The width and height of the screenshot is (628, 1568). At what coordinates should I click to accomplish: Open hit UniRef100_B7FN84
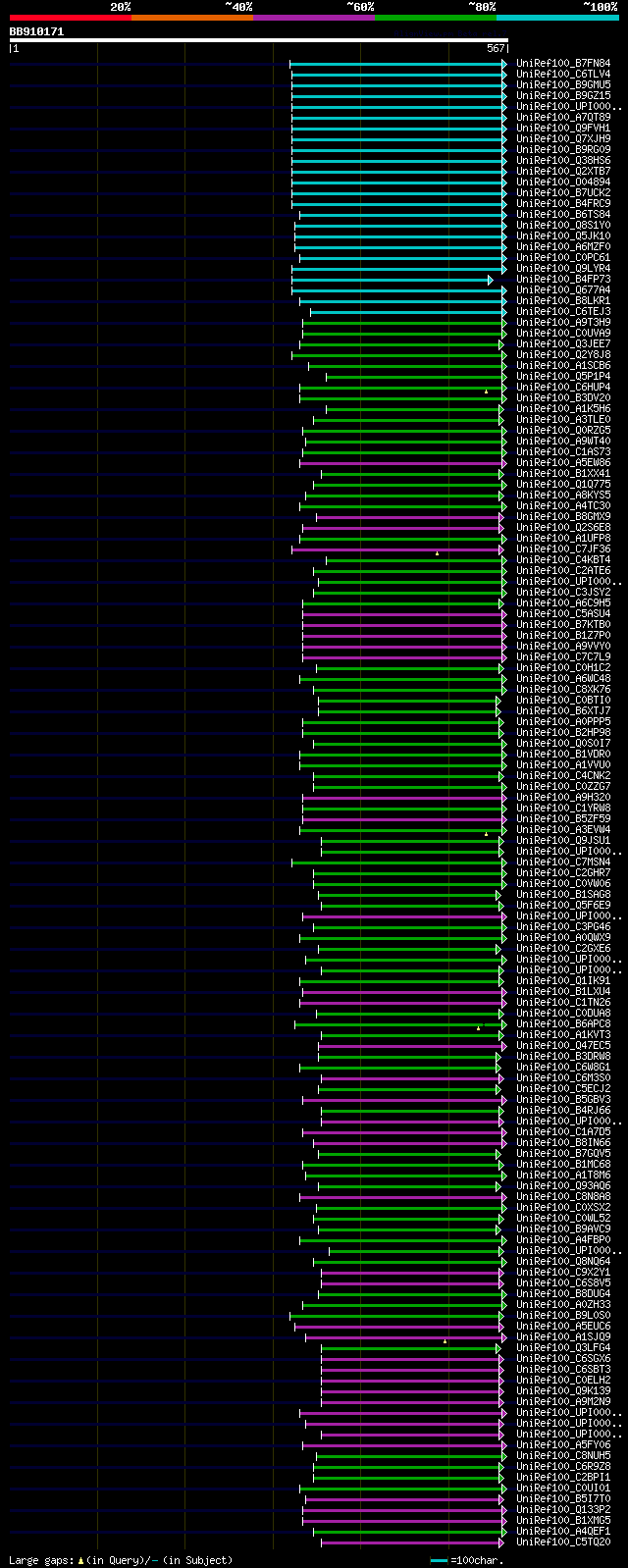point(563,63)
